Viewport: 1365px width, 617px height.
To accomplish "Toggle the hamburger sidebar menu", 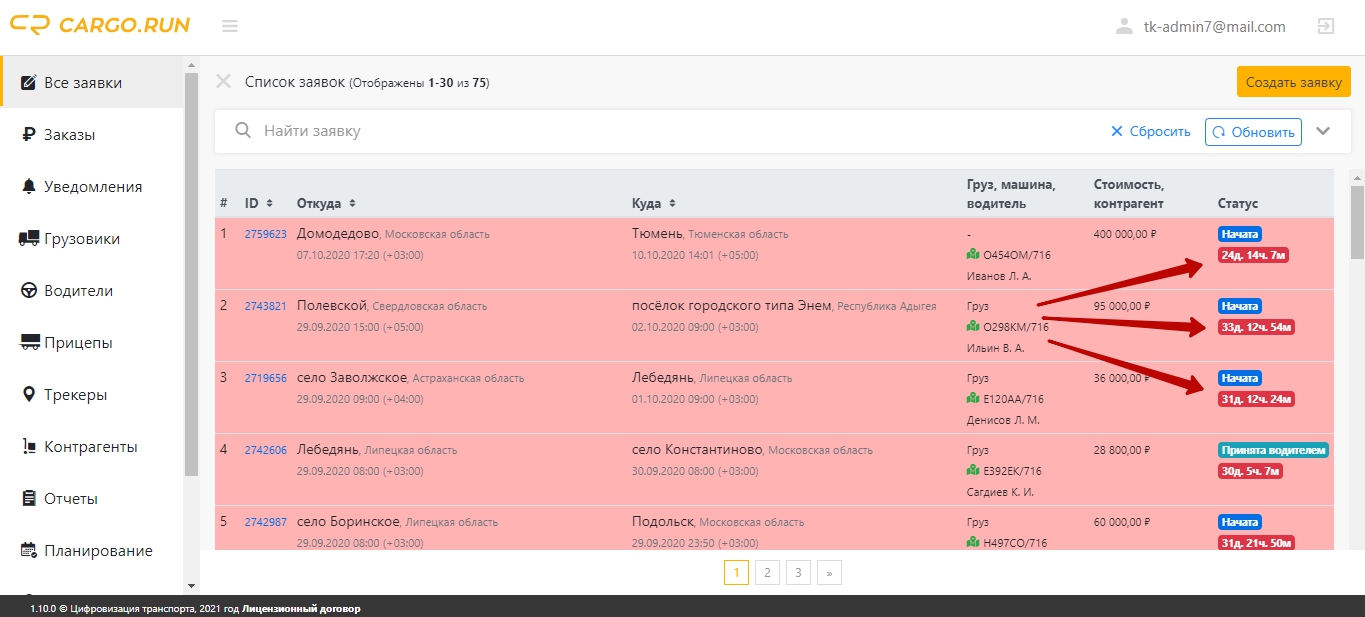I will [230, 26].
